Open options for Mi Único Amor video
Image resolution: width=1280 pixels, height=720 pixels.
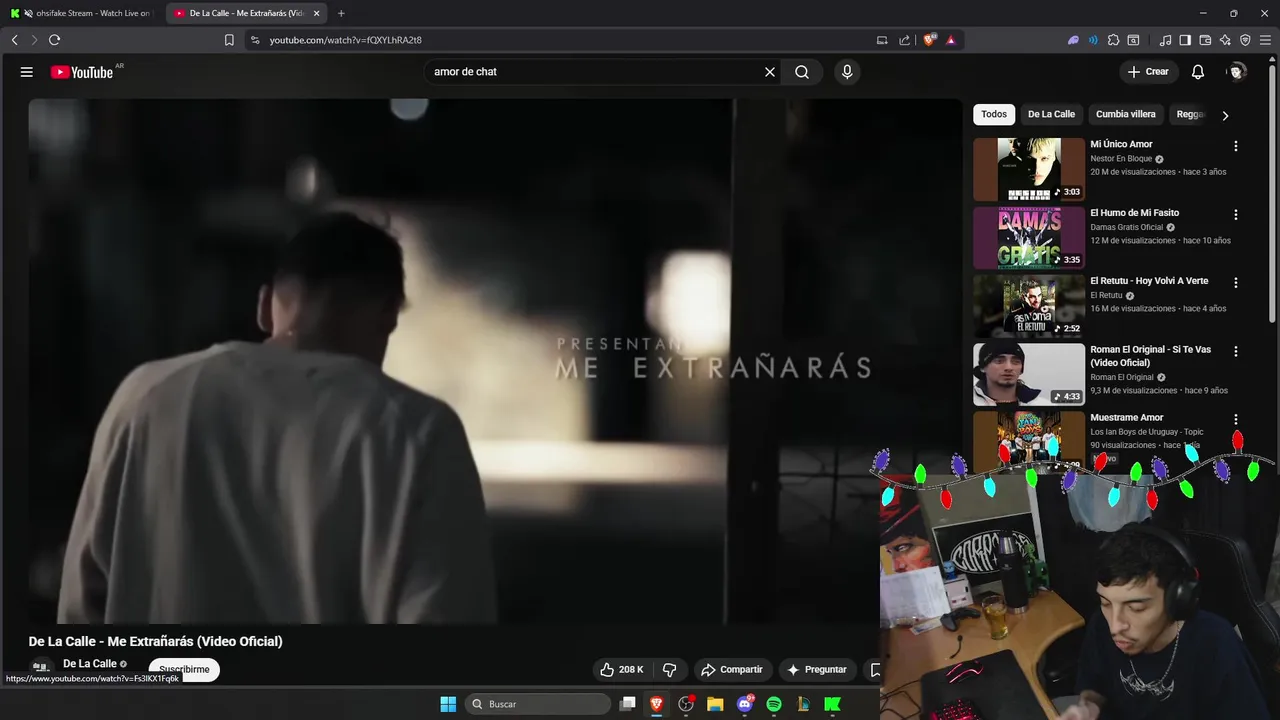point(1235,146)
